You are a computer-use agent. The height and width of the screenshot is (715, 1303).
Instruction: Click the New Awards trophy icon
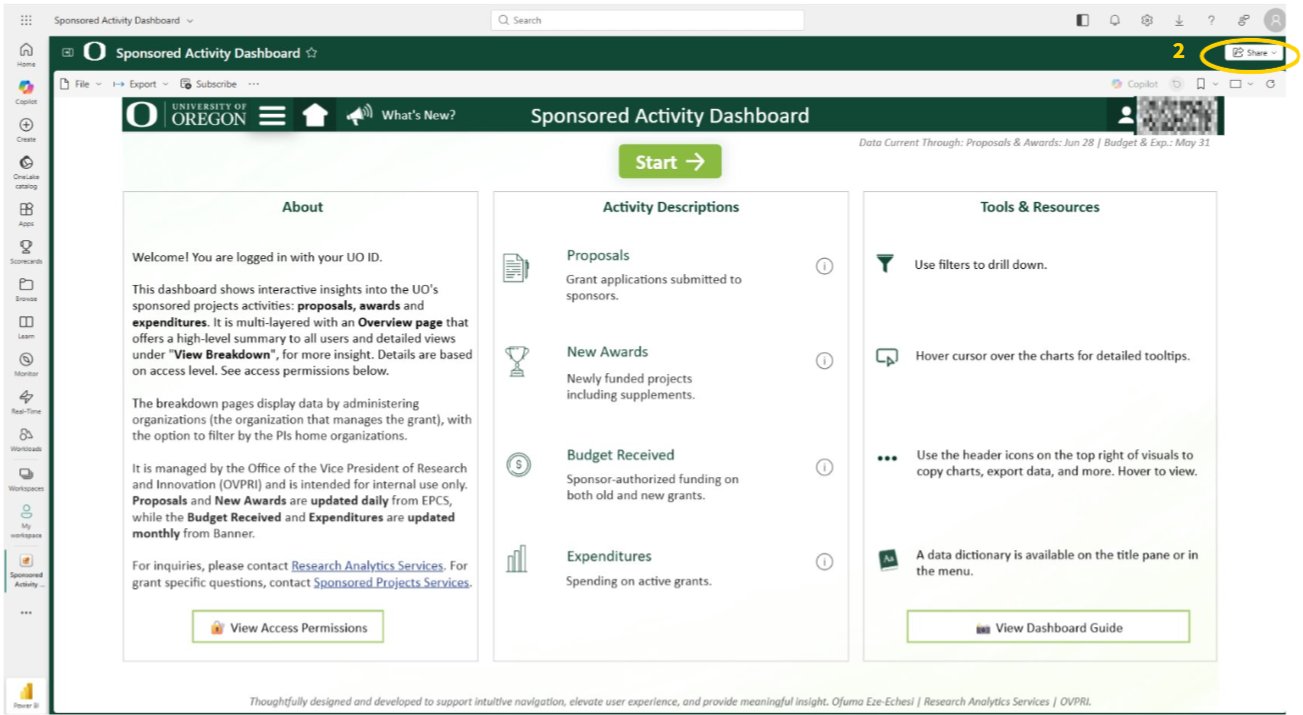coord(517,361)
